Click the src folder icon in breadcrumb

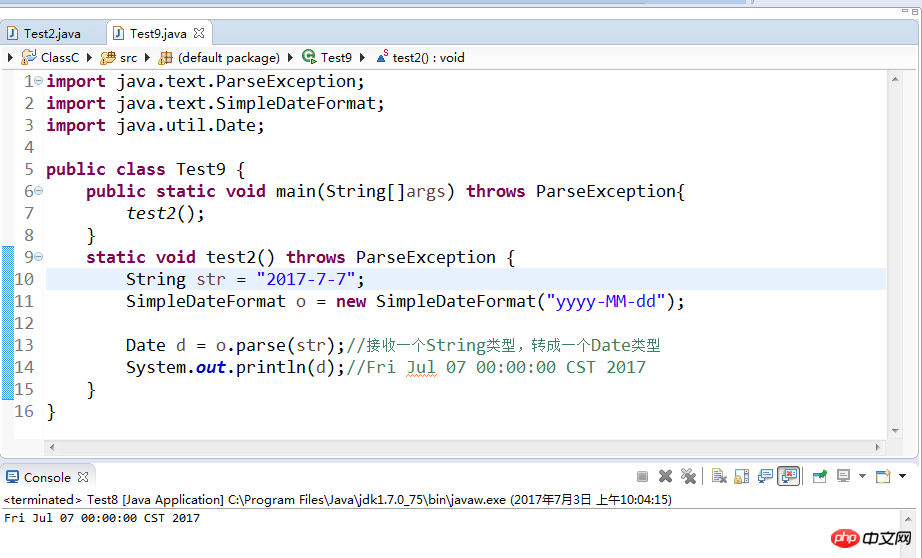coord(108,58)
